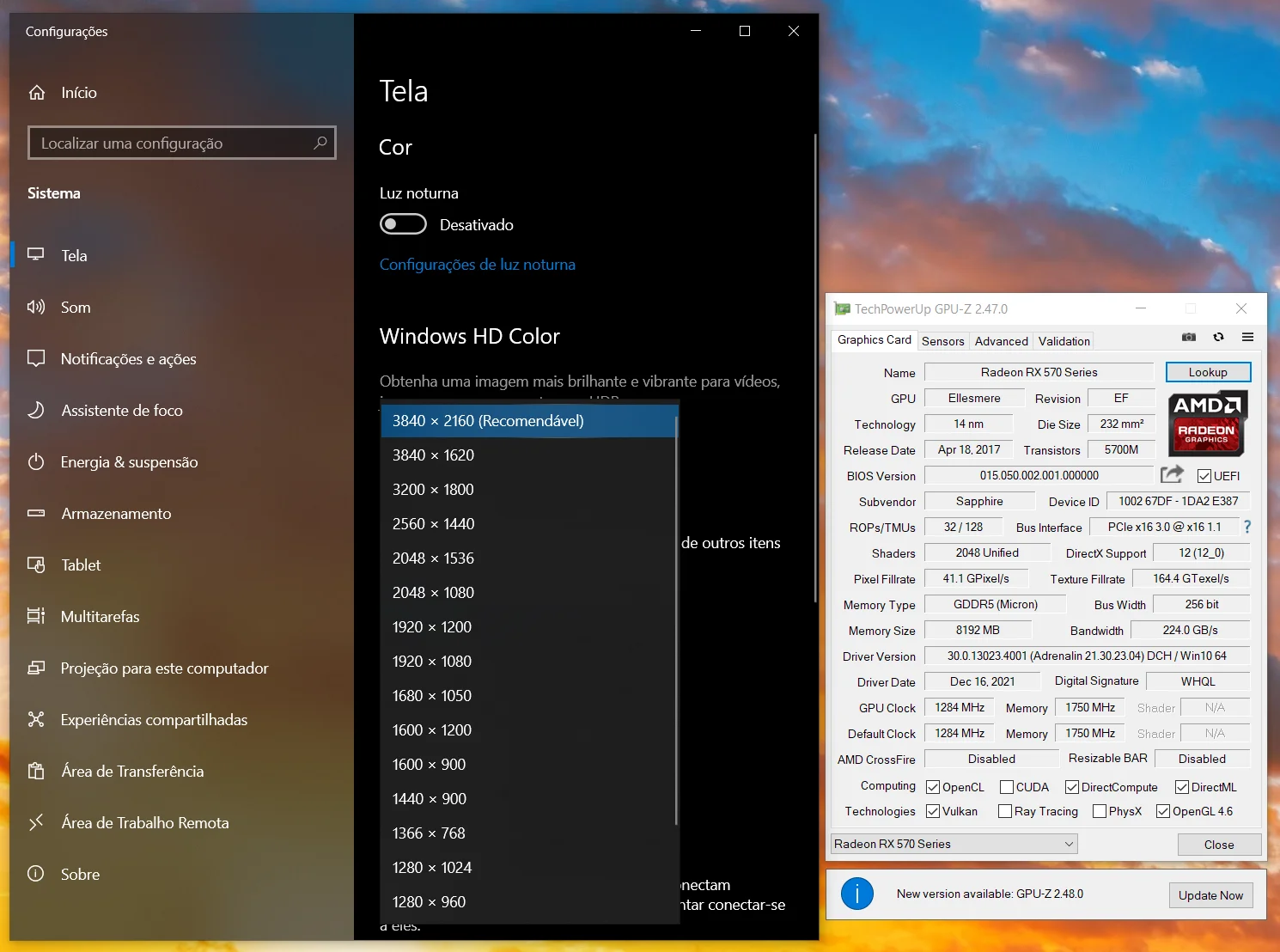This screenshot has height=952, width=1280.
Task: Click the AMD Radeon Graphics logo
Action: point(1207,423)
